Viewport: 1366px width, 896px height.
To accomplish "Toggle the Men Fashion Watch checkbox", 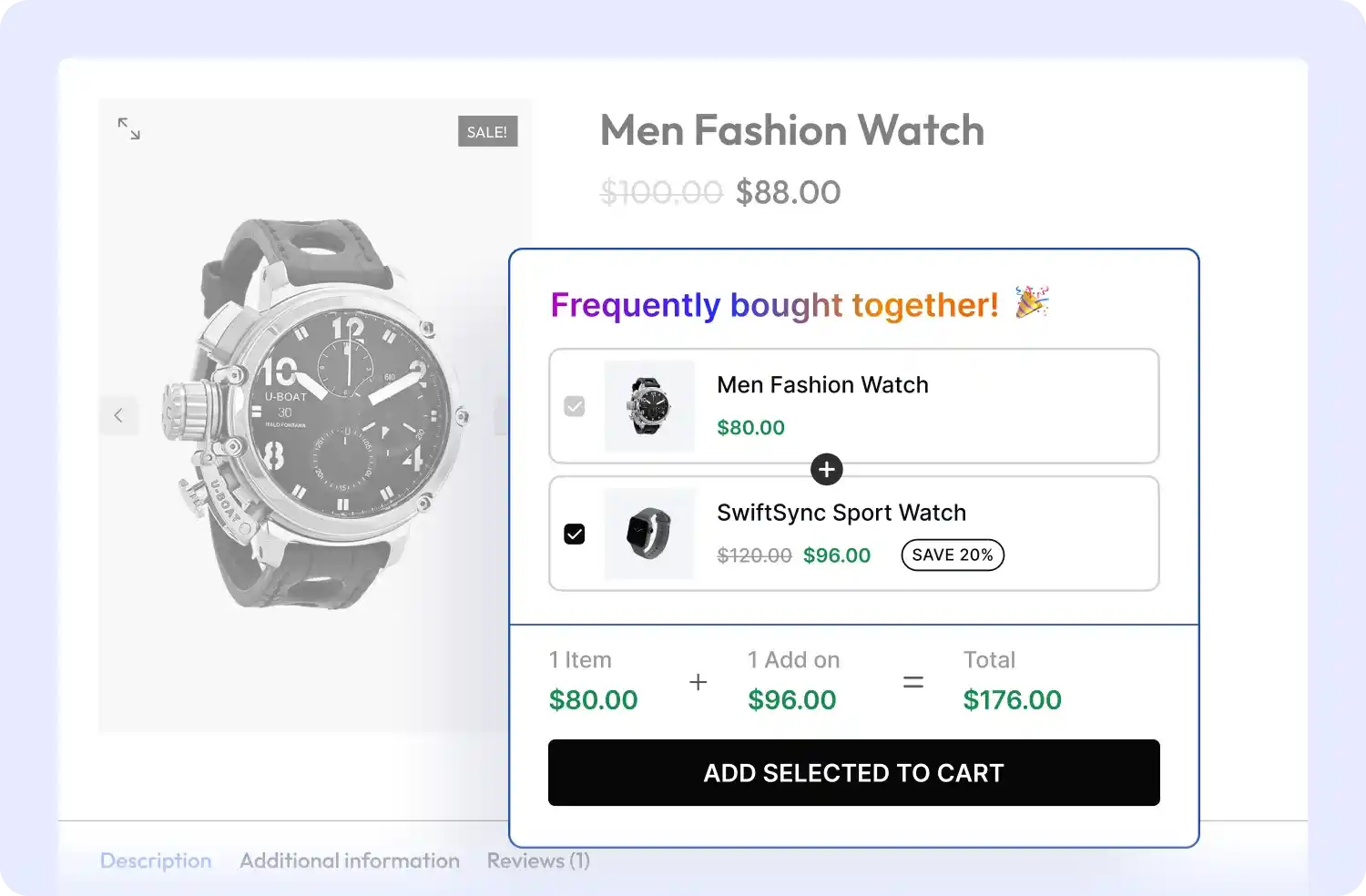I will pos(575,406).
